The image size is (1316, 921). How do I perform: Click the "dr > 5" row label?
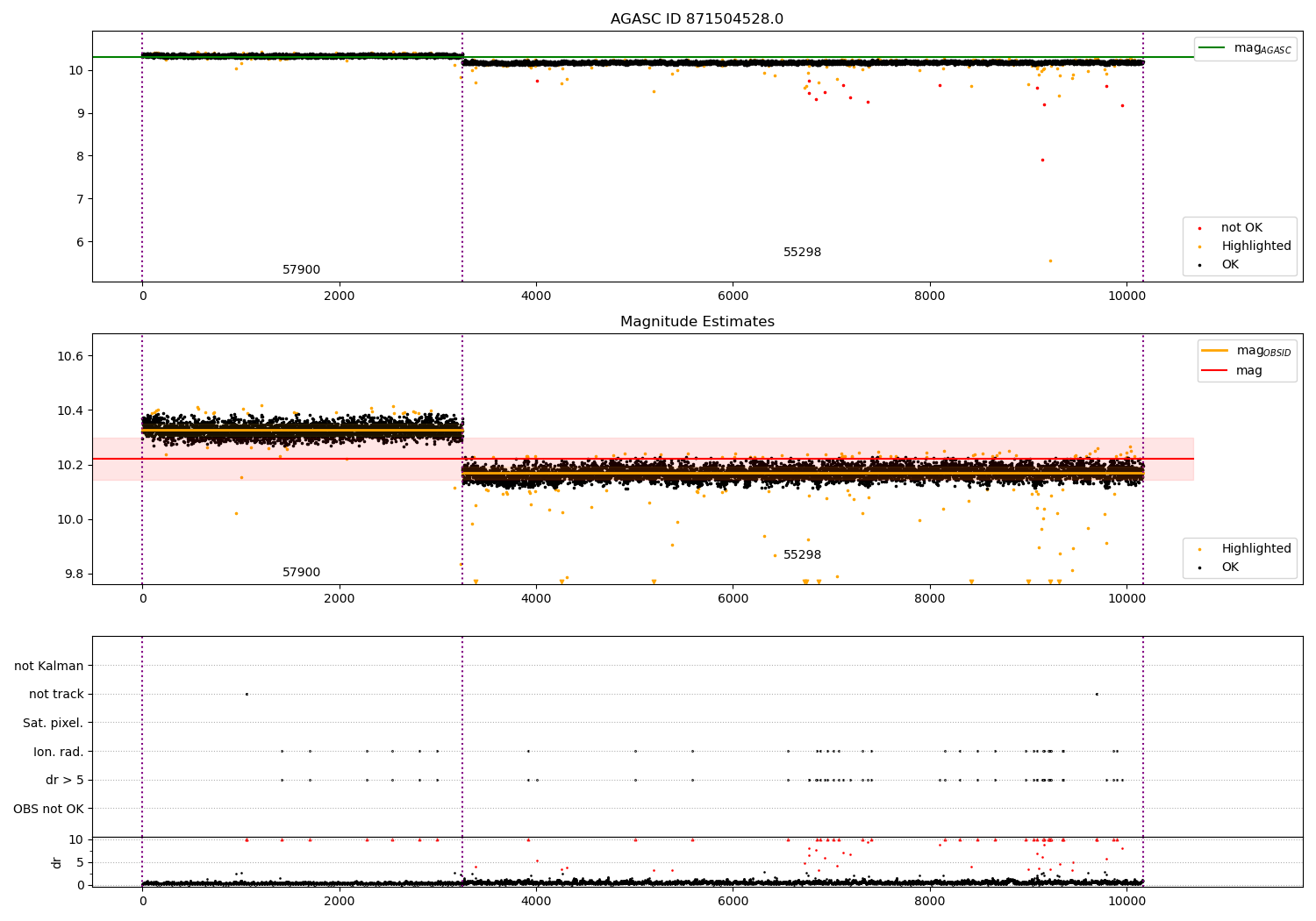point(65,781)
